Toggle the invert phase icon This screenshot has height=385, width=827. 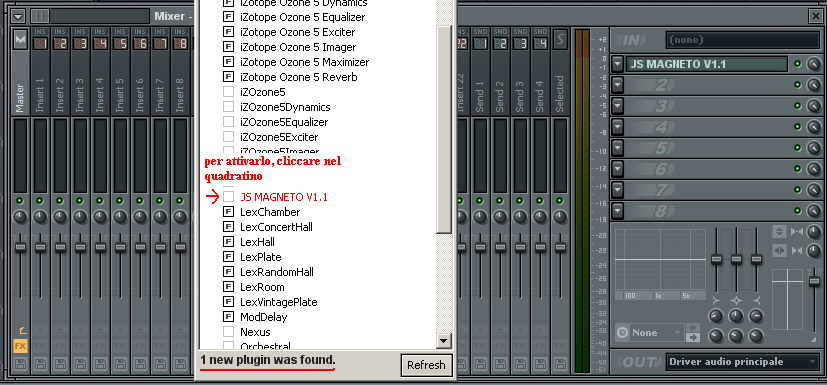pyautogui.click(x=779, y=231)
